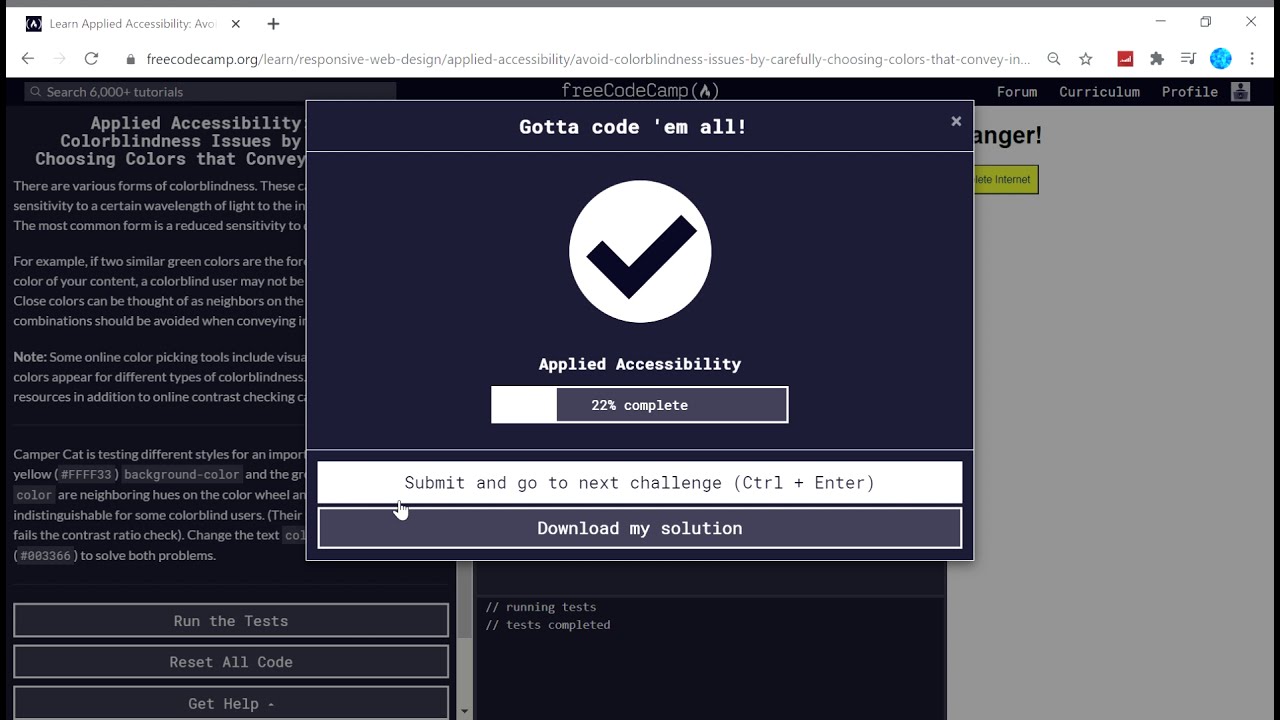Open the Get Help dropdown
The width and height of the screenshot is (1280, 720).
pos(231,703)
